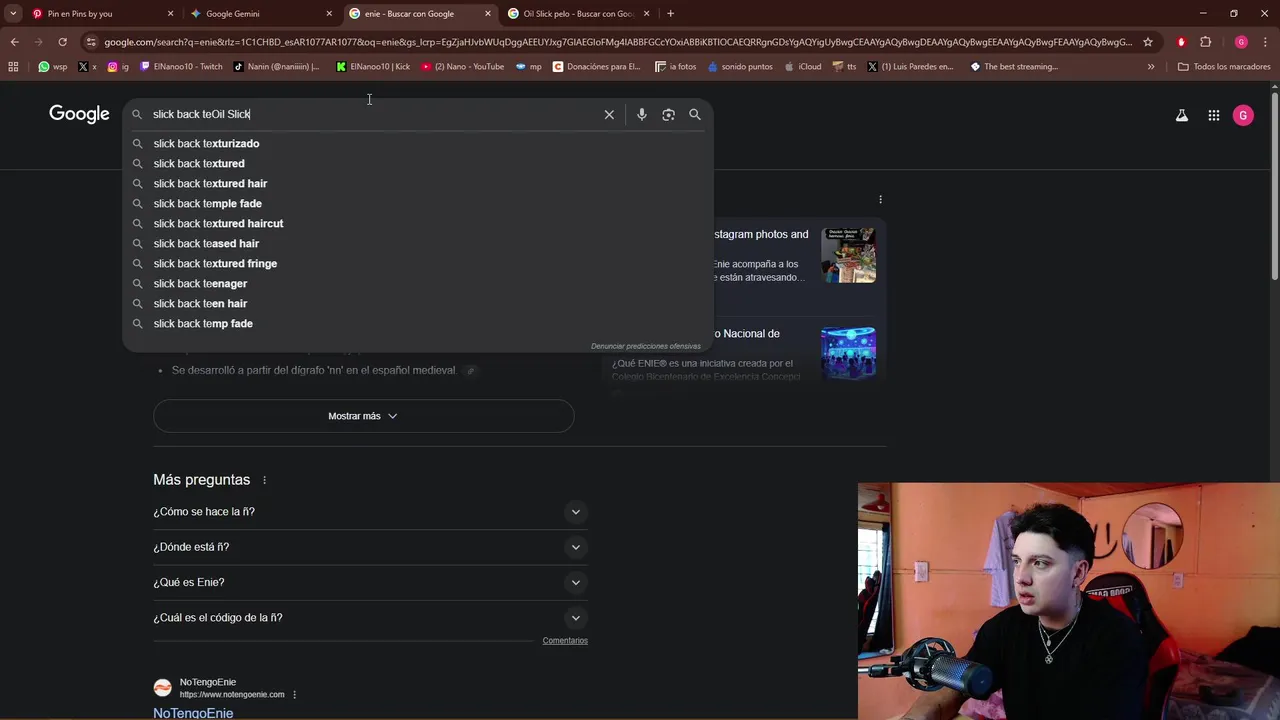Open the wsp WhatsApp bookmark
This screenshot has width=1280, height=720.
pyautogui.click(x=53, y=67)
